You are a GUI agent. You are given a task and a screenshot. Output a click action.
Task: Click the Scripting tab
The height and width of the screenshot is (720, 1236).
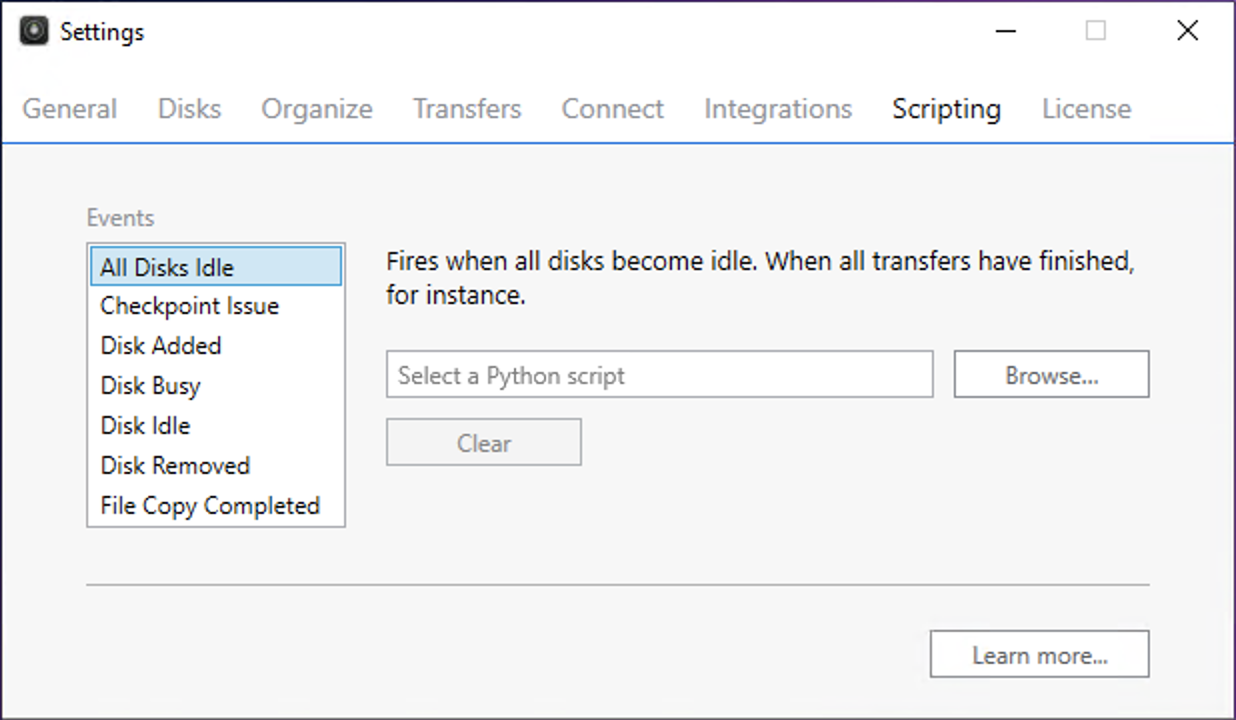946,109
